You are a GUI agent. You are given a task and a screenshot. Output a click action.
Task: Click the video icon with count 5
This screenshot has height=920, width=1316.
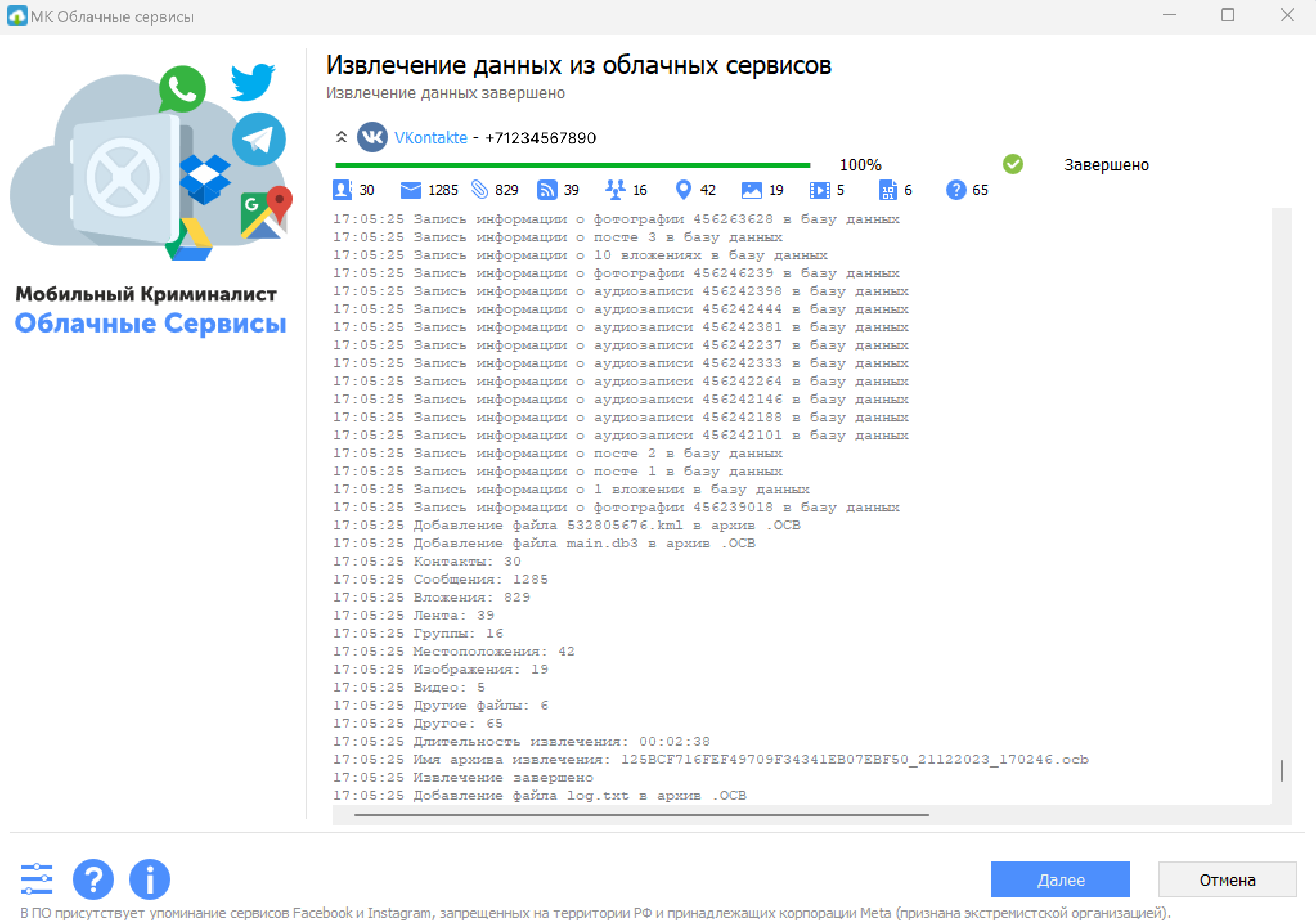click(x=819, y=190)
